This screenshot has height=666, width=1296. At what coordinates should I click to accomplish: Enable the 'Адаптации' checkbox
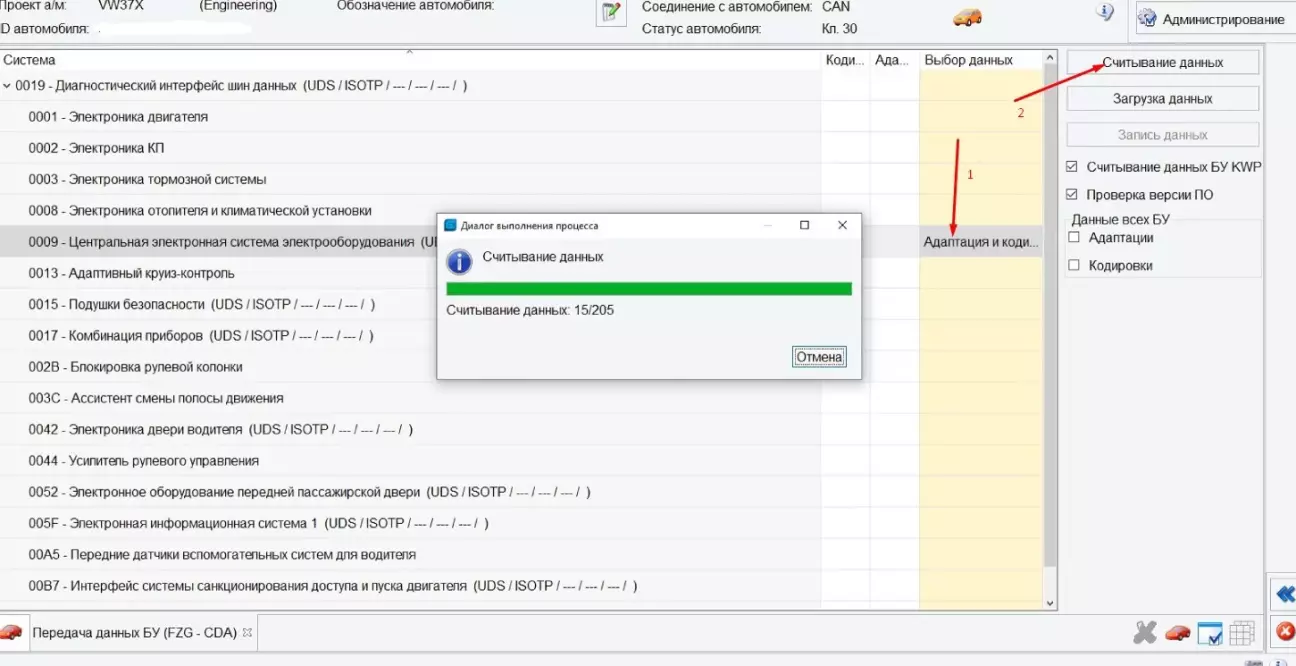coord(1074,238)
